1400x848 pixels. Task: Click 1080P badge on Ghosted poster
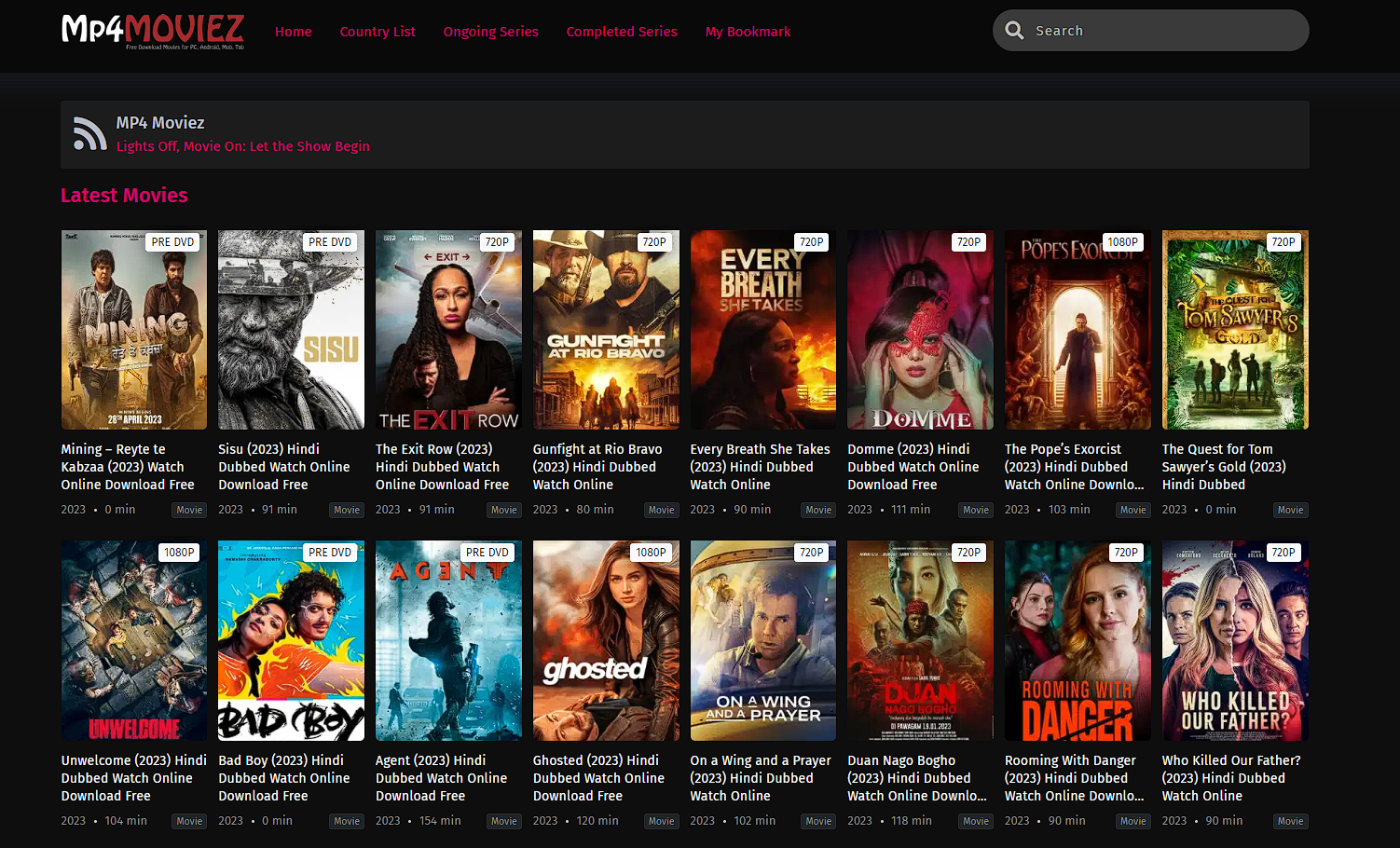click(651, 553)
